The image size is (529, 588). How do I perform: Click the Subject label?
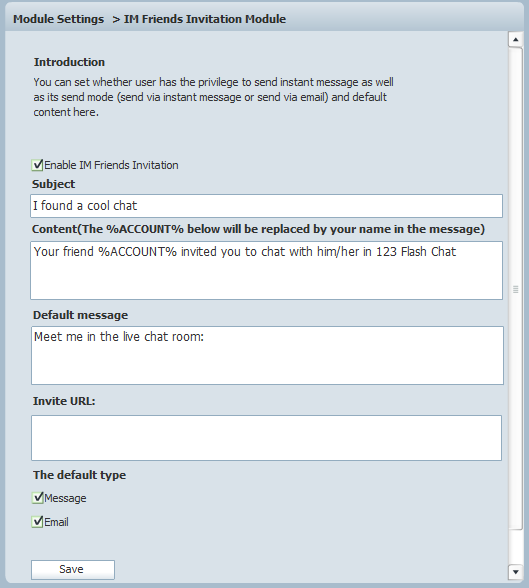click(x=53, y=184)
